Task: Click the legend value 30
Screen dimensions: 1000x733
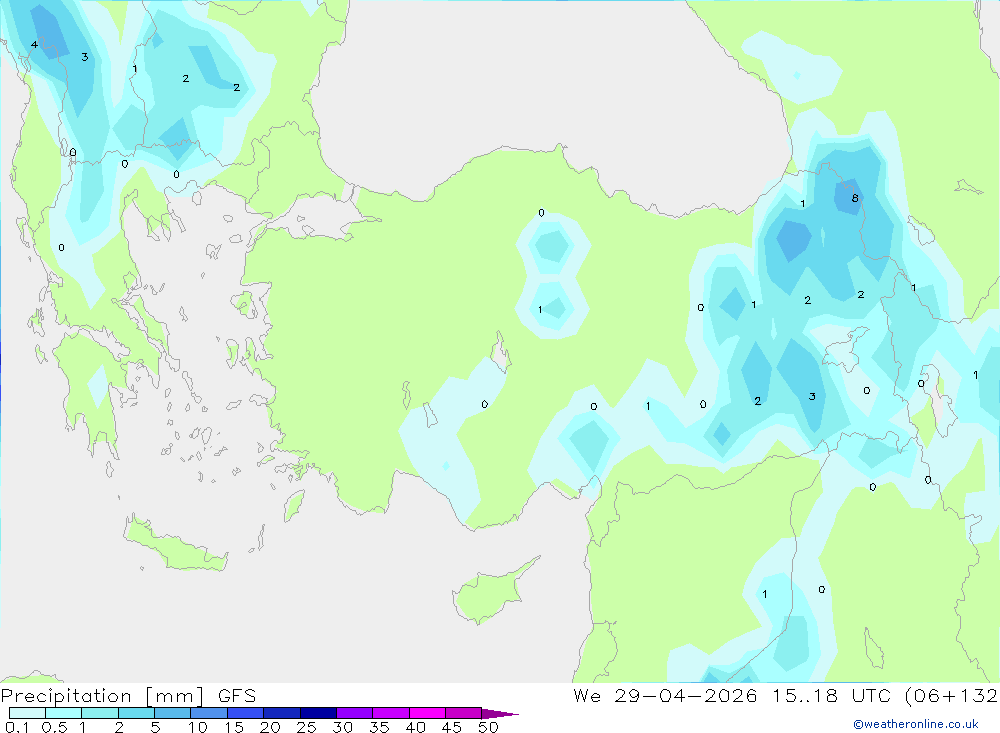Action: (342, 727)
